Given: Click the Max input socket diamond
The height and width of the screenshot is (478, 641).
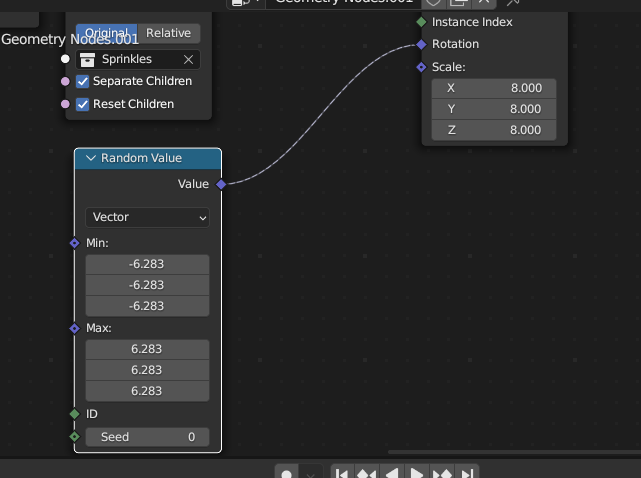Looking at the screenshot, I should point(74,328).
